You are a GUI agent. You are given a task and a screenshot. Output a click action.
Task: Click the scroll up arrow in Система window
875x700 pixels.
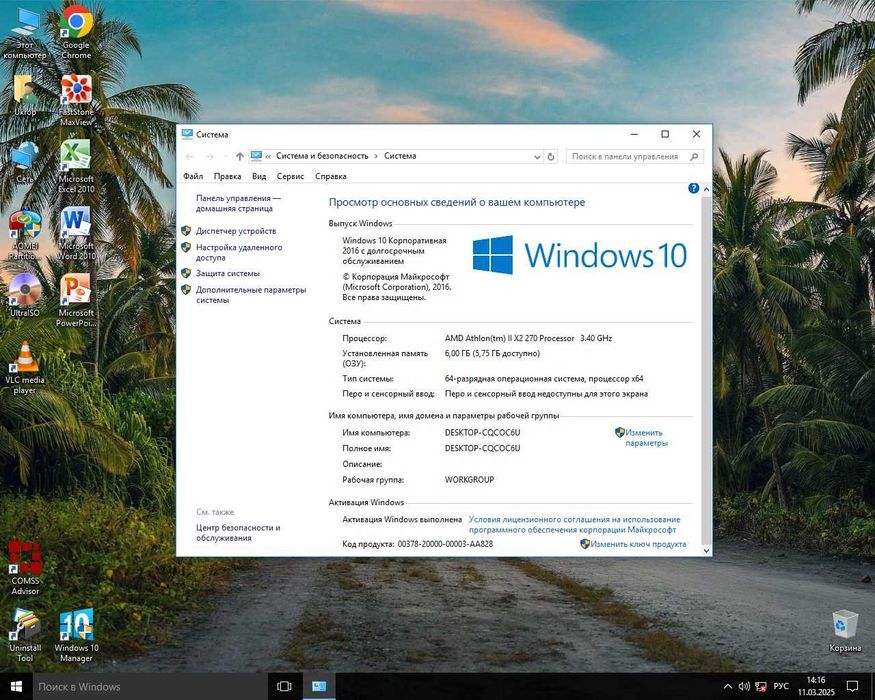point(706,189)
